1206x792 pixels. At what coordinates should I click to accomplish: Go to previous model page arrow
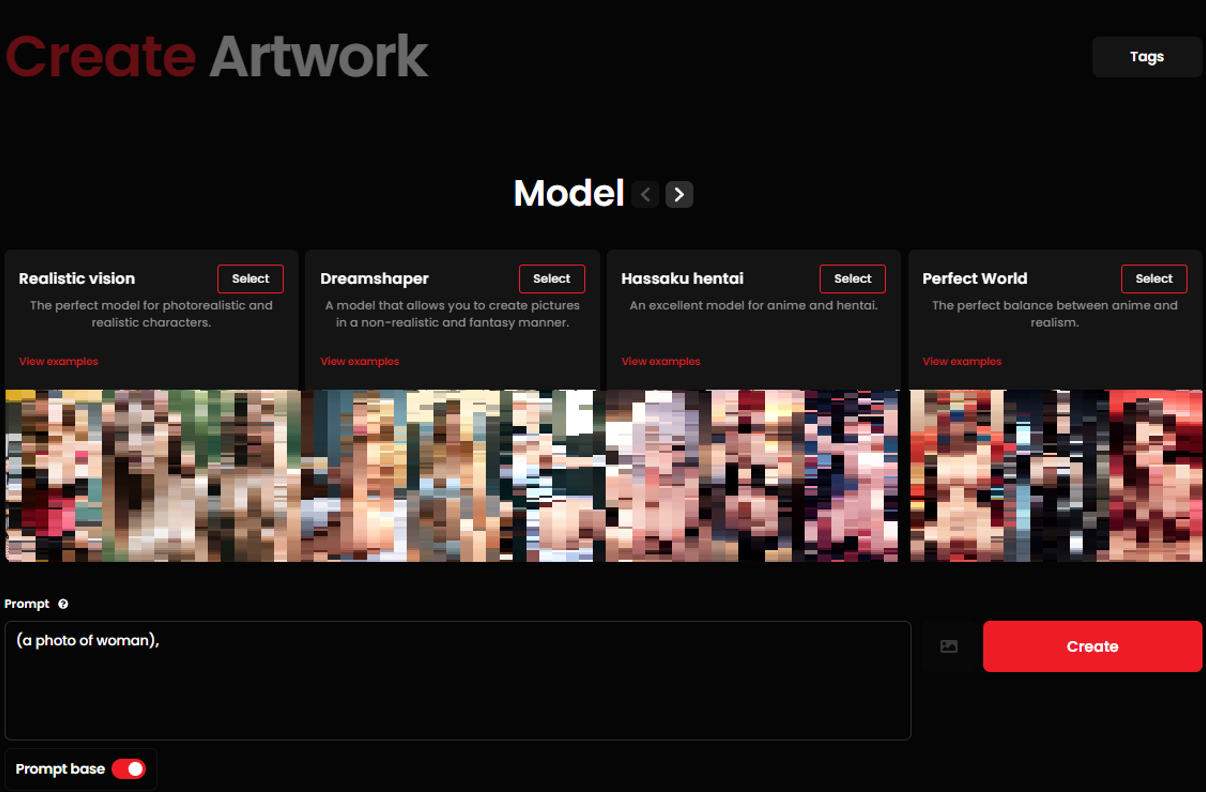tap(646, 194)
